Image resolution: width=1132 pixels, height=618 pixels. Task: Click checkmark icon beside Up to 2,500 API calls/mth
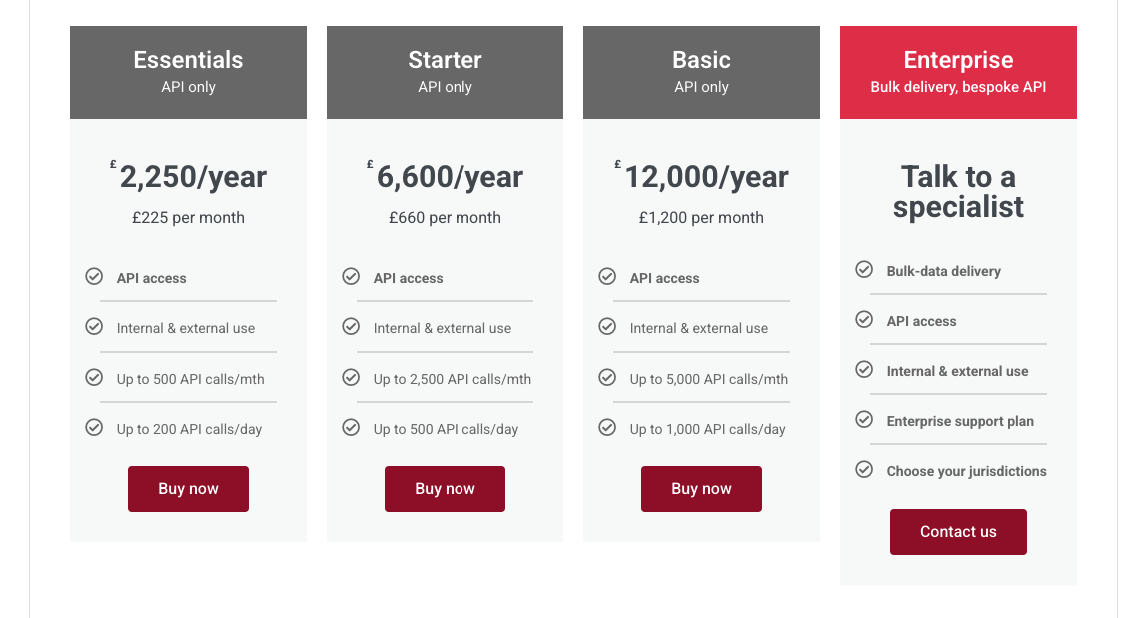pos(351,378)
